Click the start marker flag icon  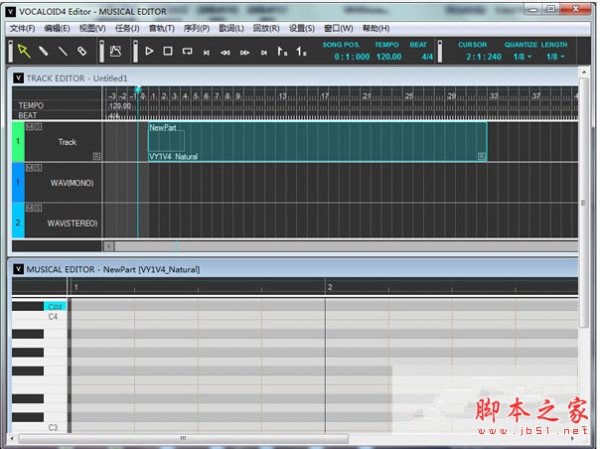pos(282,51)
